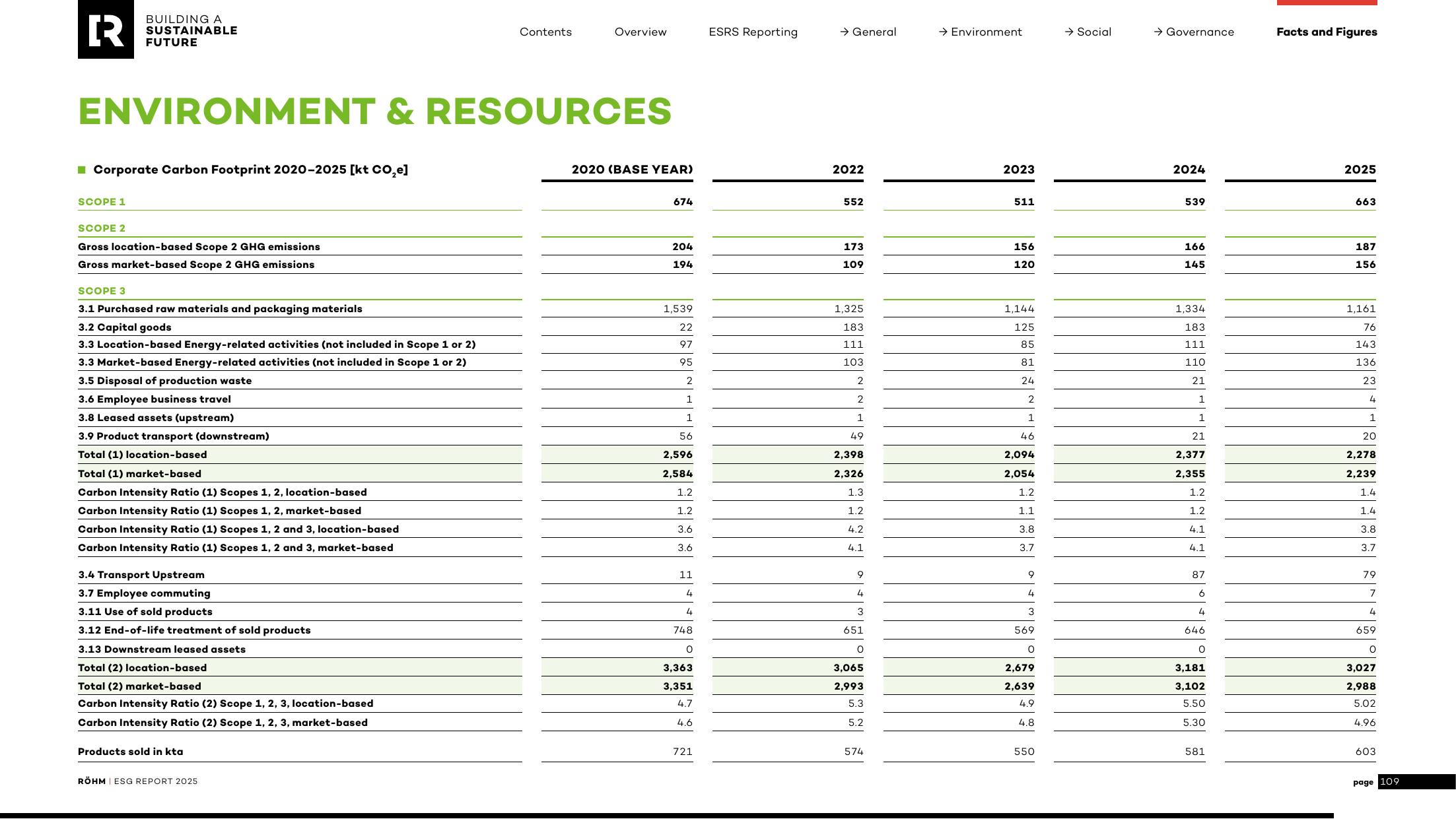
Task: Open ESRS Reporting in the navigation
Action: tap(753, 32)
